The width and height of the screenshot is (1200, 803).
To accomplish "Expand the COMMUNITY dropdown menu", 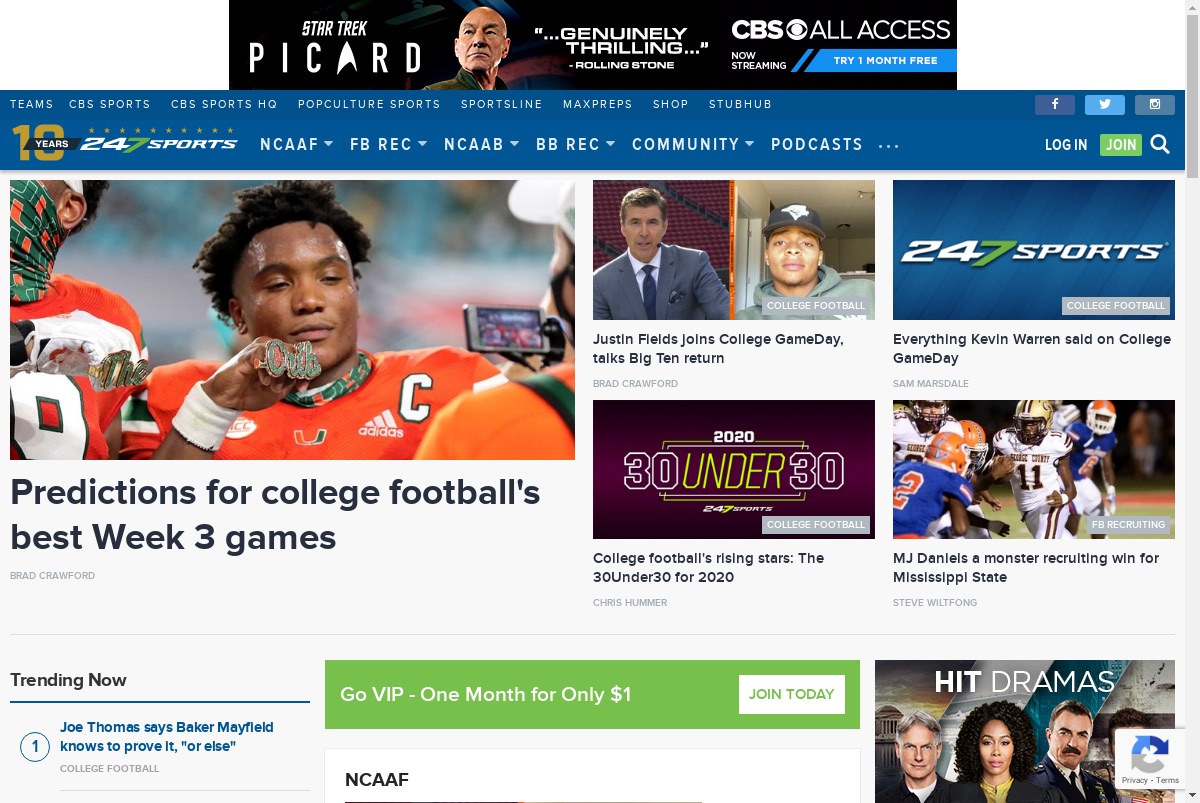I will [x=693, y=144].
